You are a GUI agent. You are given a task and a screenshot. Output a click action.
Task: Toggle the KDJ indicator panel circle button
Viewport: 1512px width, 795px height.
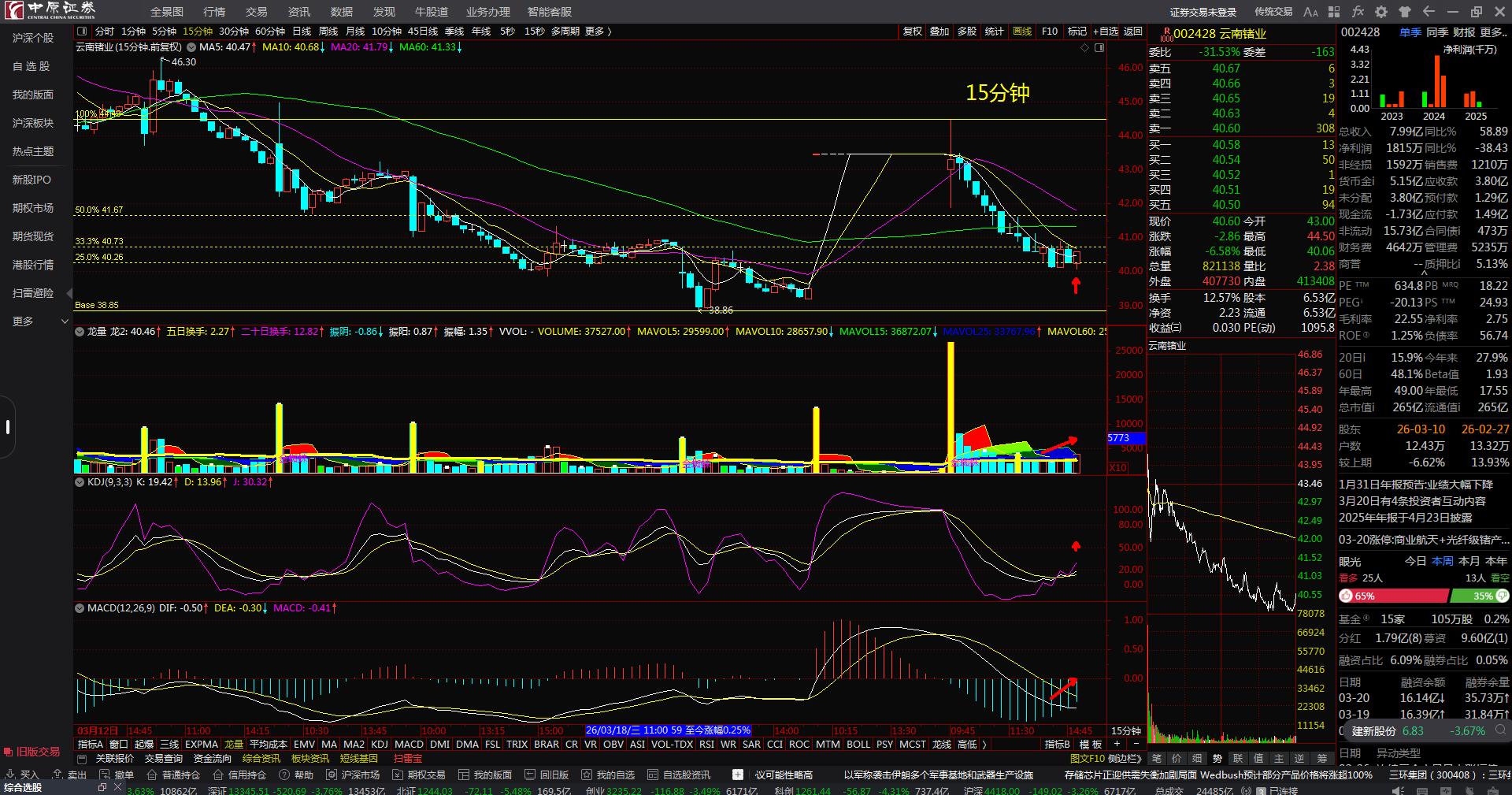[x=80, y=482]
